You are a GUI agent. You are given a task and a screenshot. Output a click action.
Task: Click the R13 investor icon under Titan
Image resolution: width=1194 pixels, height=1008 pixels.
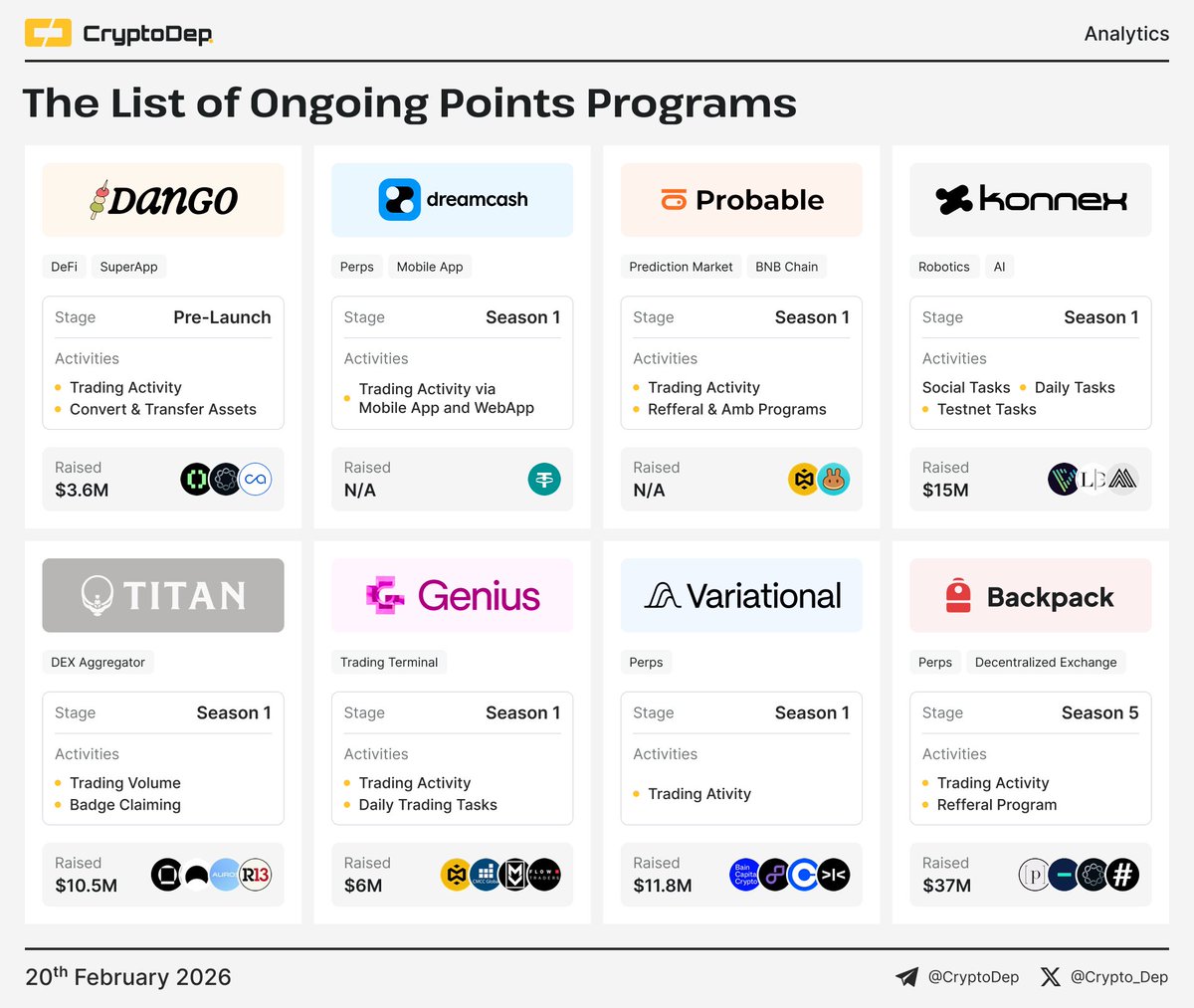pos(256,875)
